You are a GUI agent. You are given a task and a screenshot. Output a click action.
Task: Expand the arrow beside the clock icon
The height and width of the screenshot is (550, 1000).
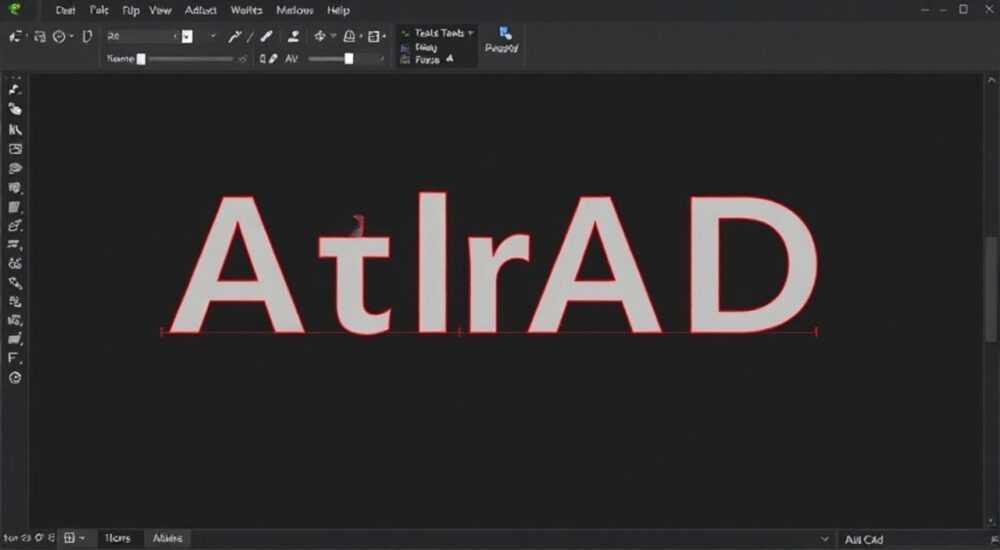click(71, 36)
